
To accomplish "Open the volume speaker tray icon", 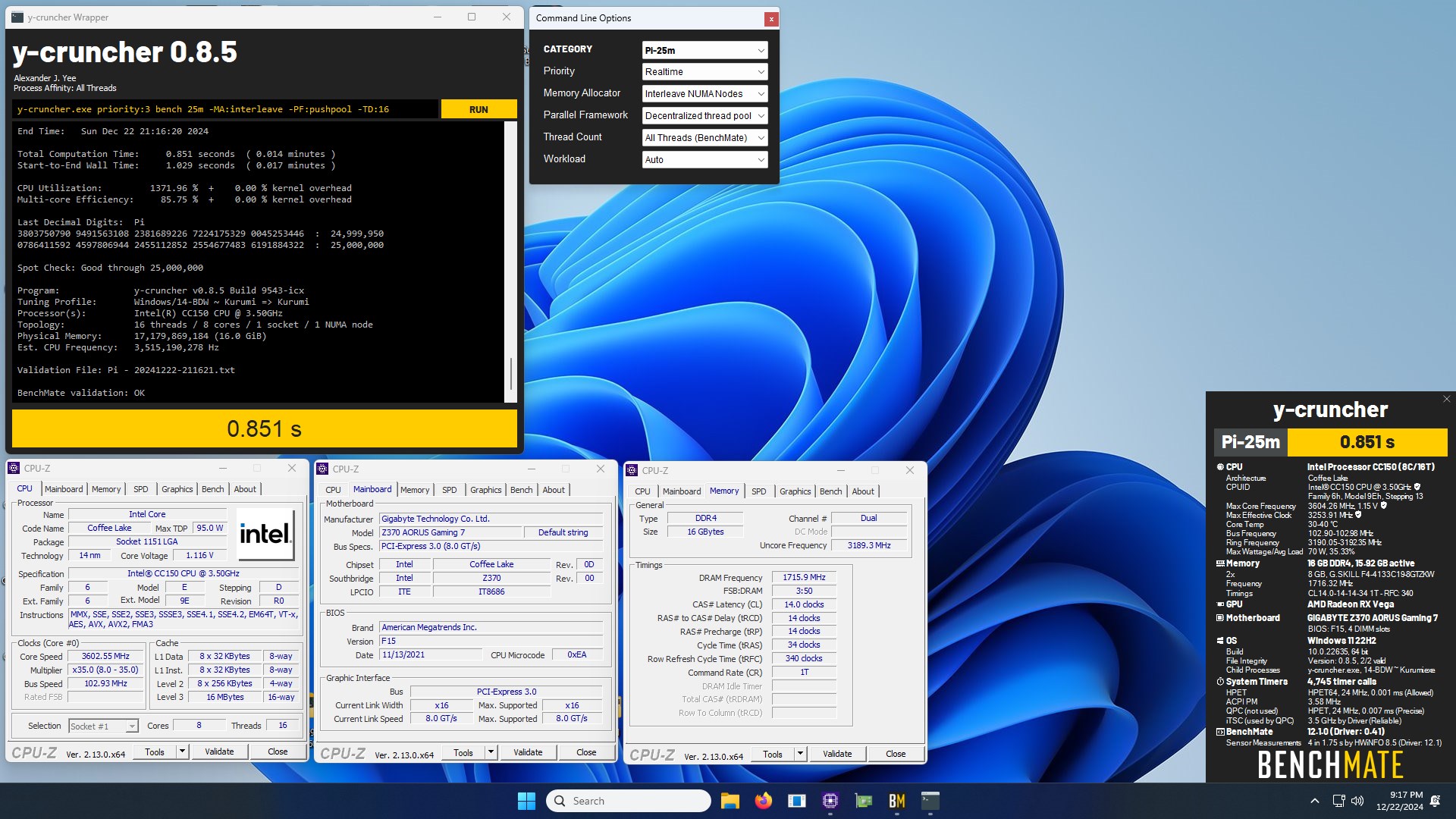I will coord(1357,801).
